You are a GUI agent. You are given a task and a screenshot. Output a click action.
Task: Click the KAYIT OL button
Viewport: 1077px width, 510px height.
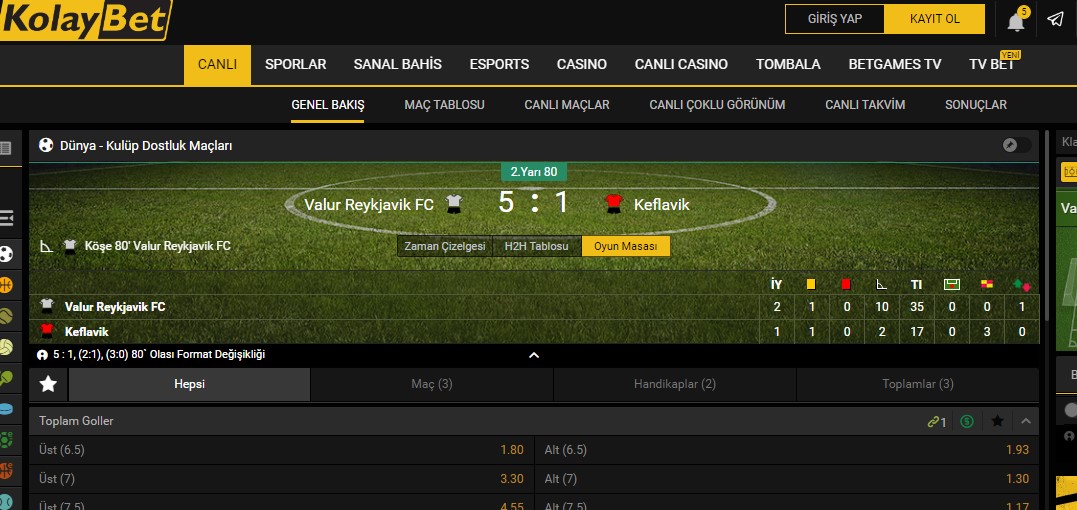point(935,19)
